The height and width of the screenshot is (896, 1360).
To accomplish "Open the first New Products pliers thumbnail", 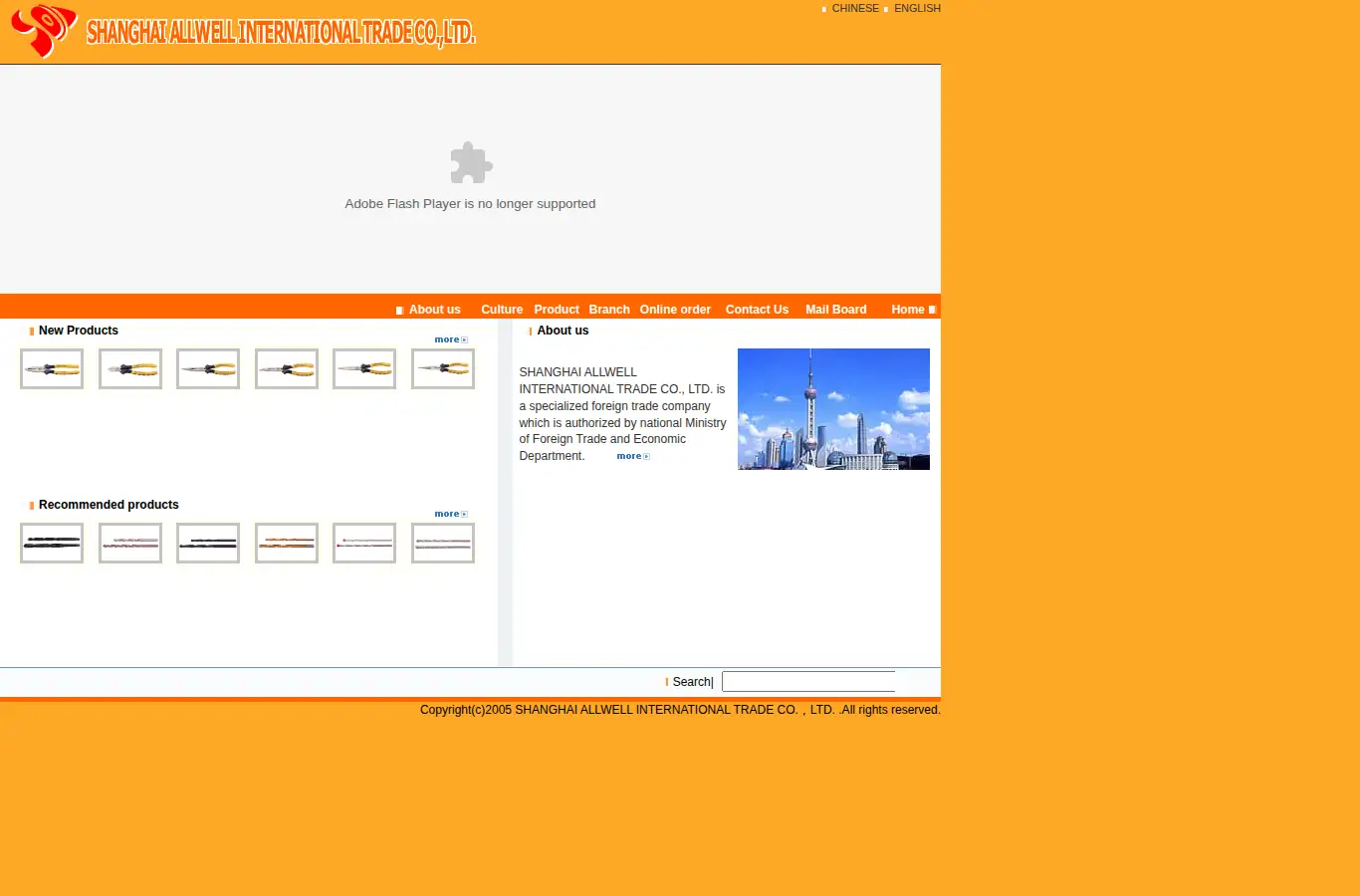I will pos(52,368).
